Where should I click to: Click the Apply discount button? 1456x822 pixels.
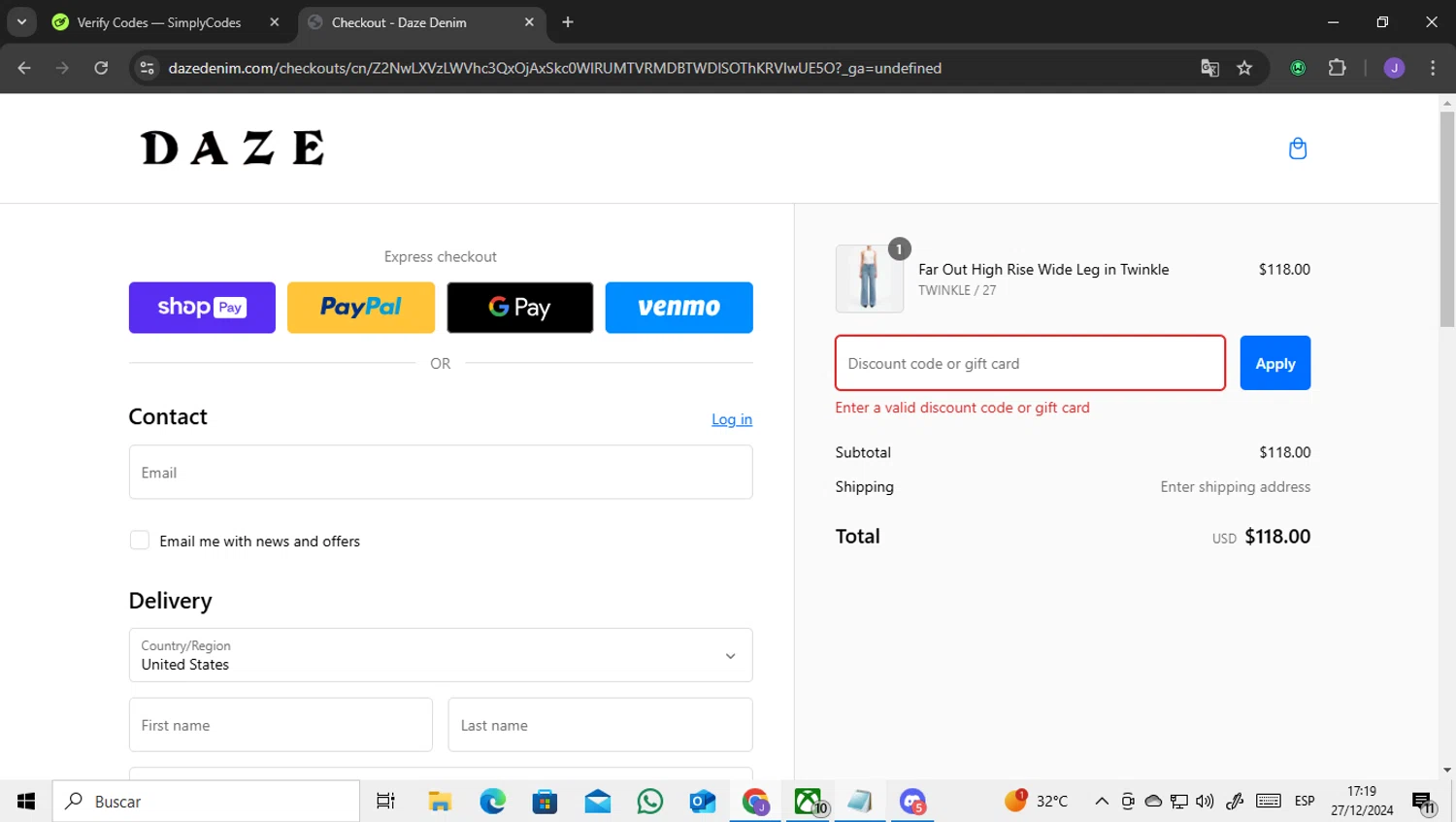tap(1275, 363)
